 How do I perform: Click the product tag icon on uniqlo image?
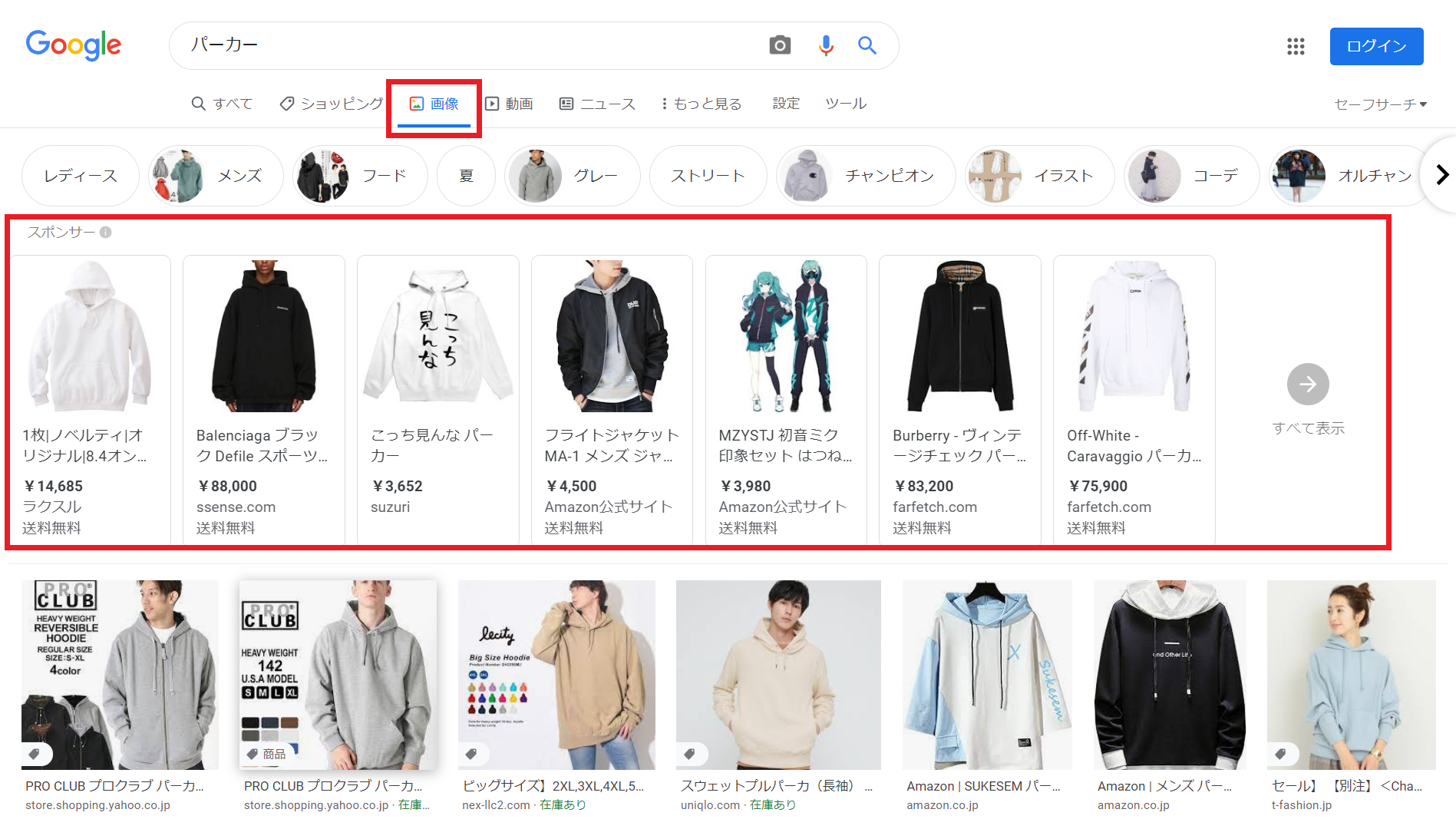pyautogui.click(x=690, y=754)
